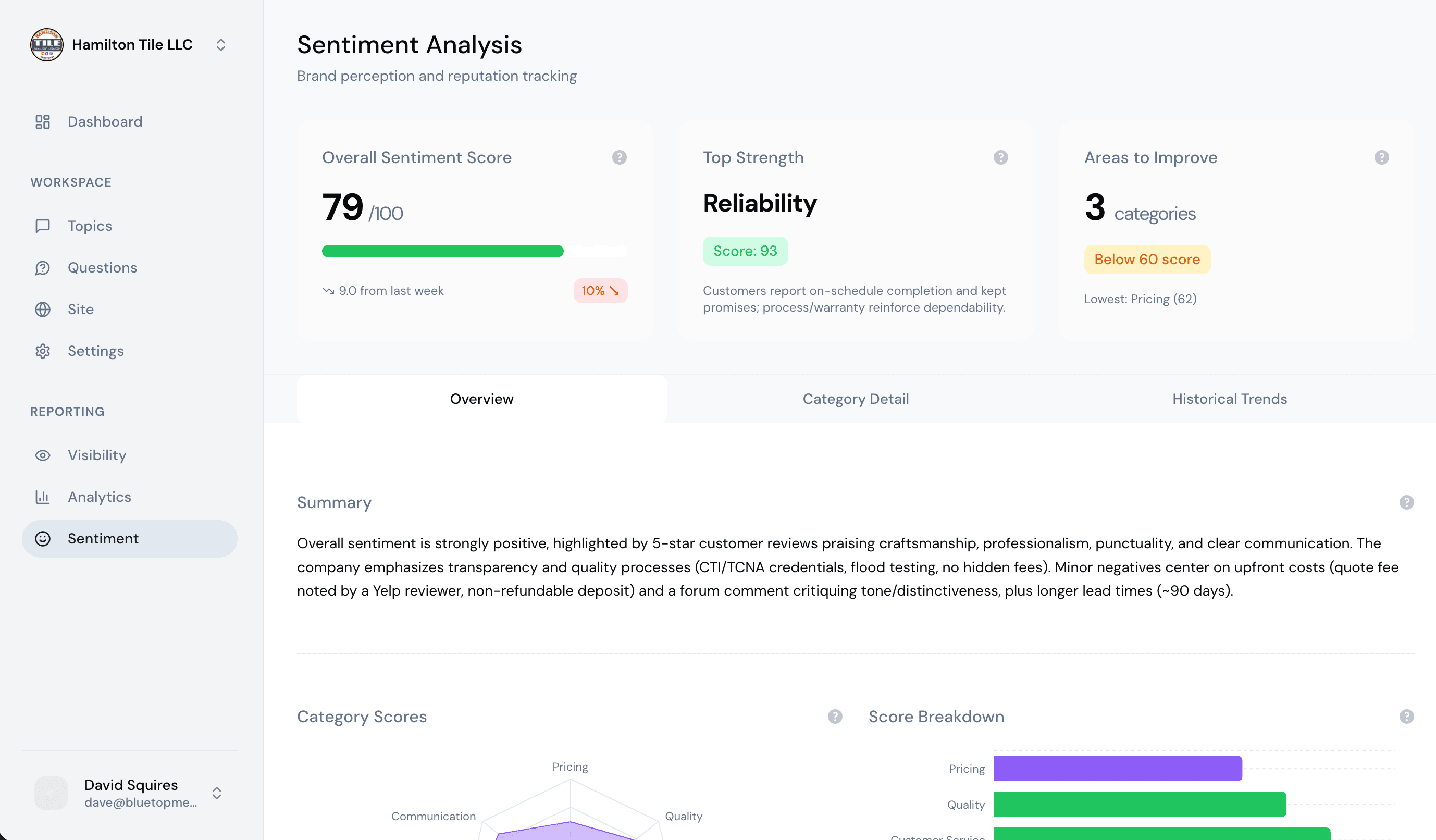The image size is (1436, 840).
Task: Open the Historical Trends tab
Action: point(1230,398)
